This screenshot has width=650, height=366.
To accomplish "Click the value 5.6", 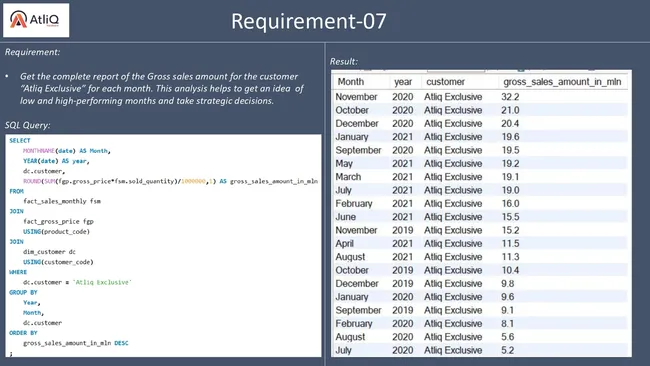I will pyautogui.click(x=507, y=337).
